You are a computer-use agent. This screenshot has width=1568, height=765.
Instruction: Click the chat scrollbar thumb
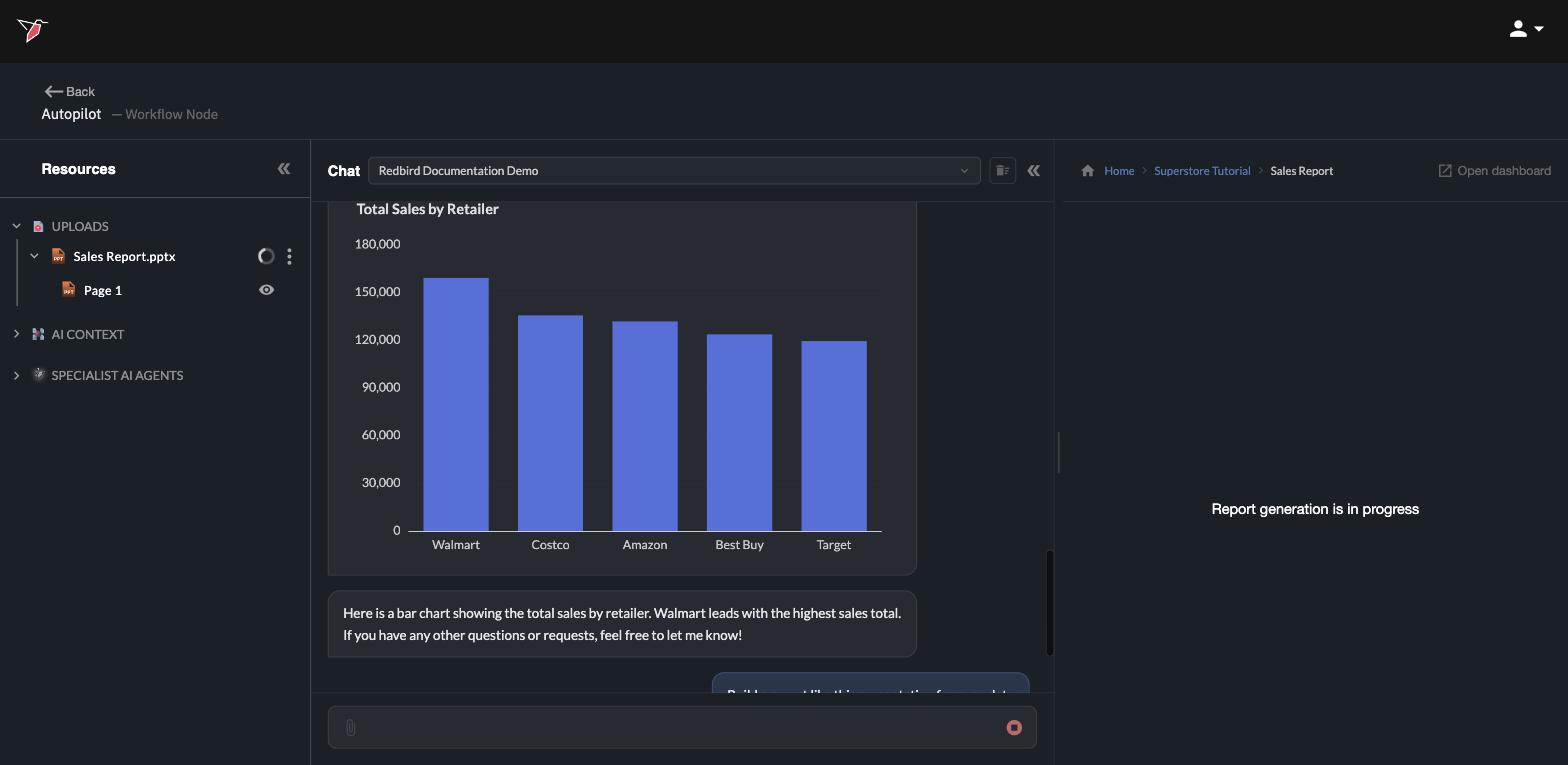click(1049, 603)
